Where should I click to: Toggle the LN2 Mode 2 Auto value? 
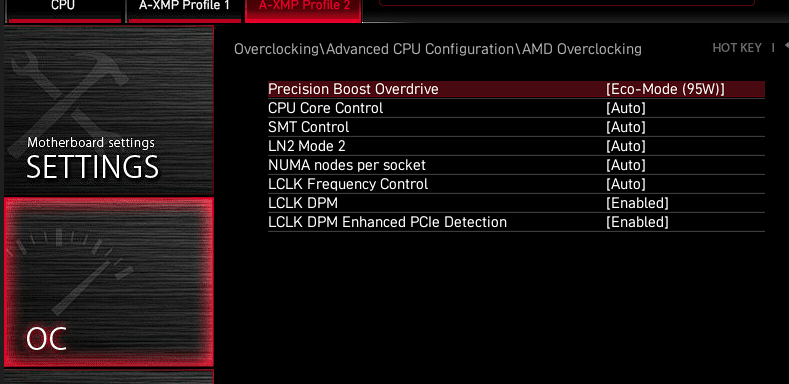[625, 146]
